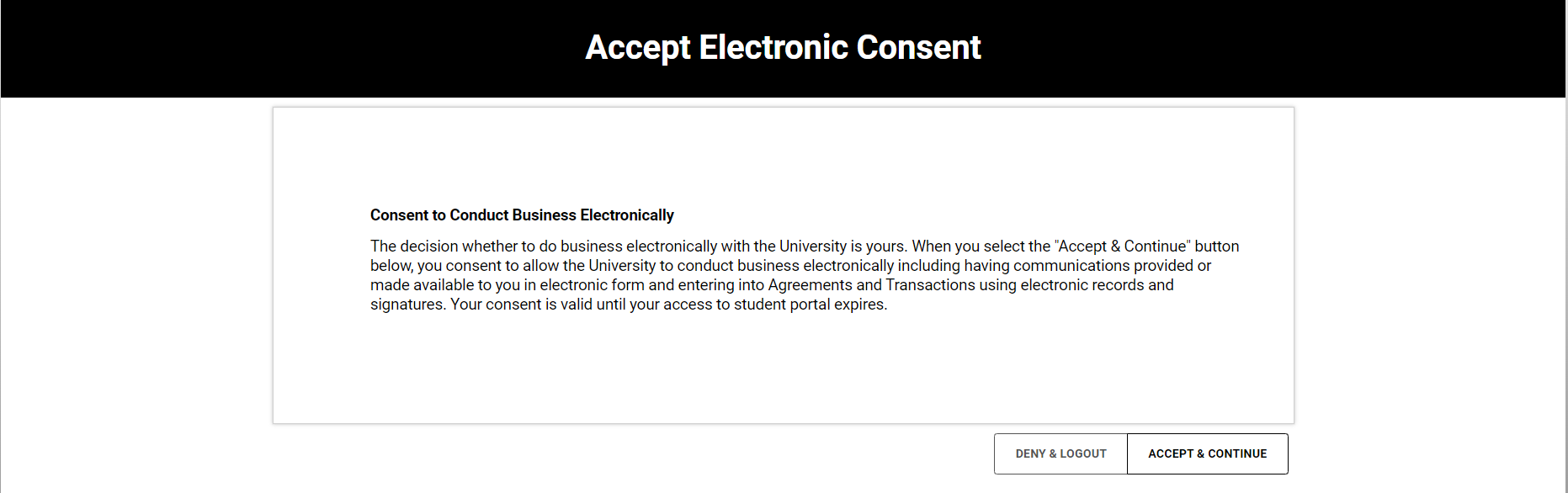This screenshot has width=1568, height=493.
Task: Click the Accept & Continue button
Action: pos(1207,453)
